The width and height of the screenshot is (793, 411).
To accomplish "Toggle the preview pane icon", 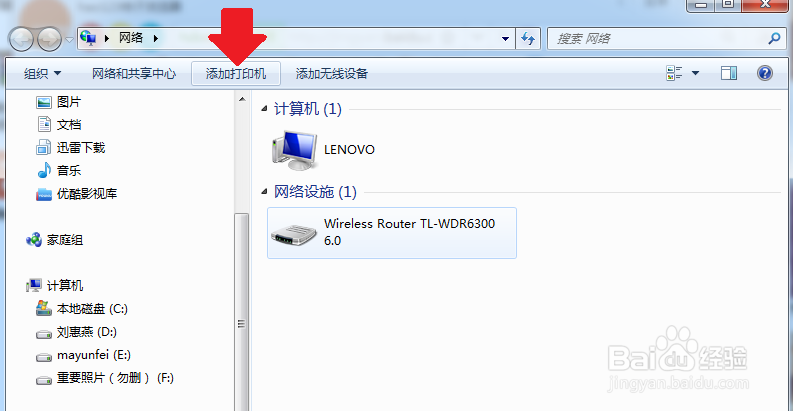I will [729, 73].
